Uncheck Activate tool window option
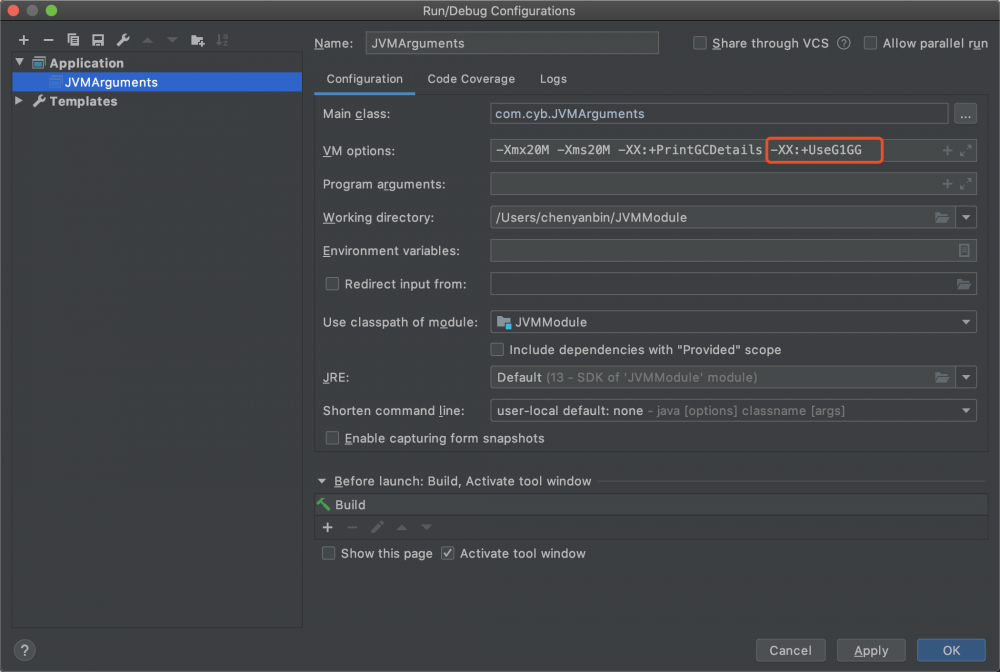Image resolution: width=1000 pixels, height=672 pixels. pyautogui.click(x=448, y=553)
